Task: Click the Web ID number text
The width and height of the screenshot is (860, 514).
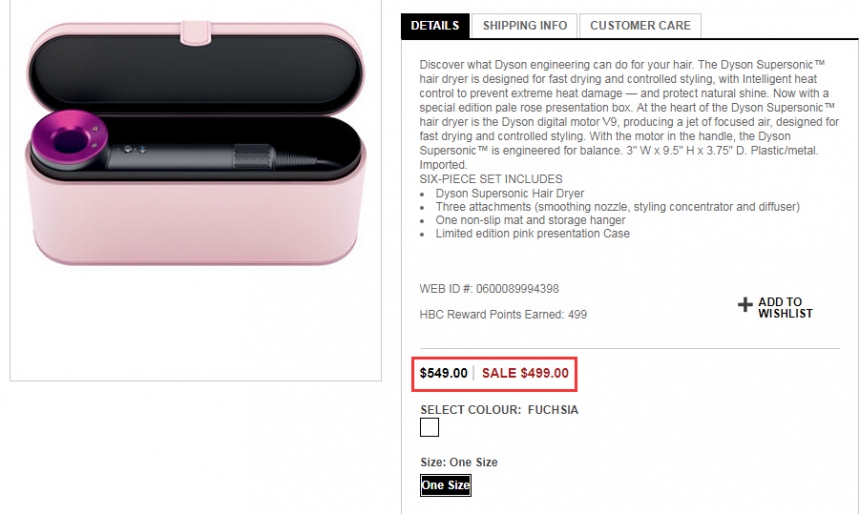Action: pyautogui.click(x=489, y=289)
